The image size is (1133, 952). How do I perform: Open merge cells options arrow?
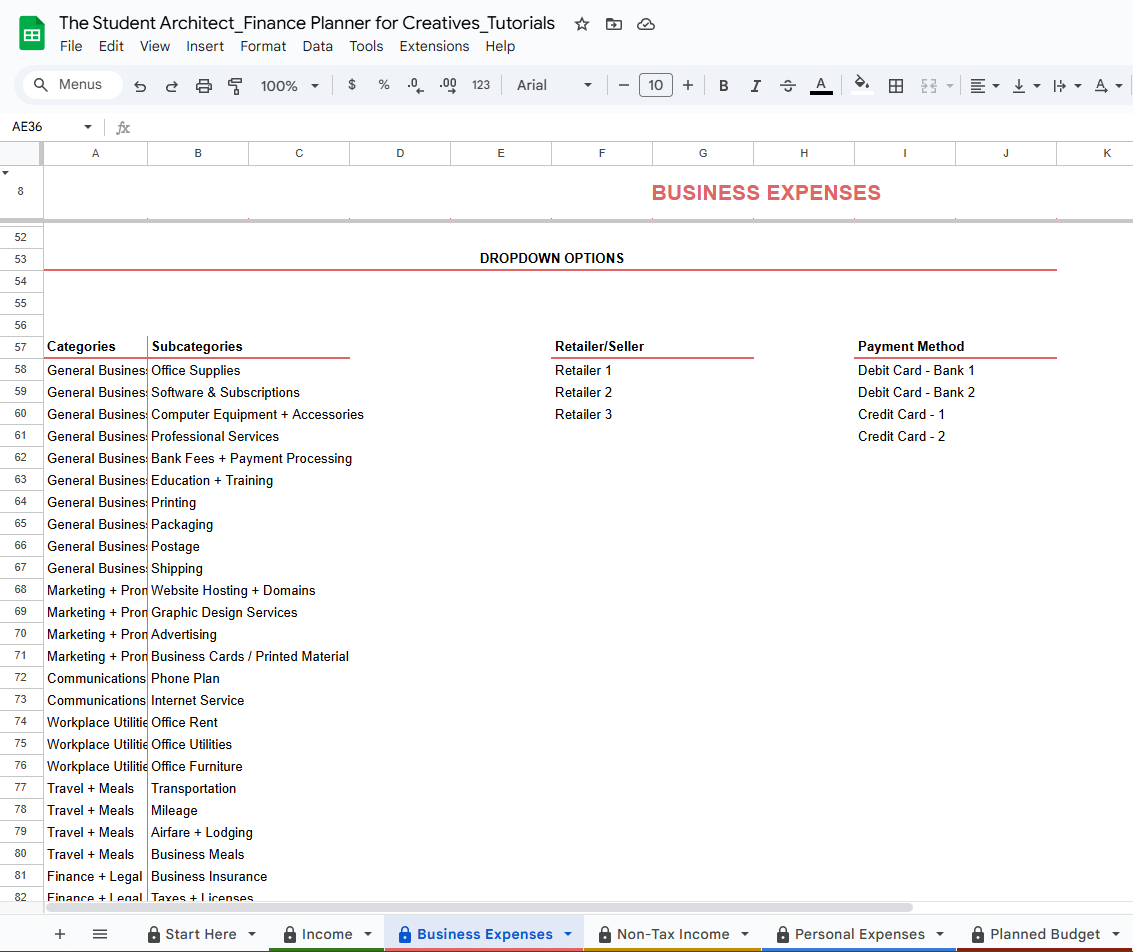pyautogui.click(x=949, y=86)
